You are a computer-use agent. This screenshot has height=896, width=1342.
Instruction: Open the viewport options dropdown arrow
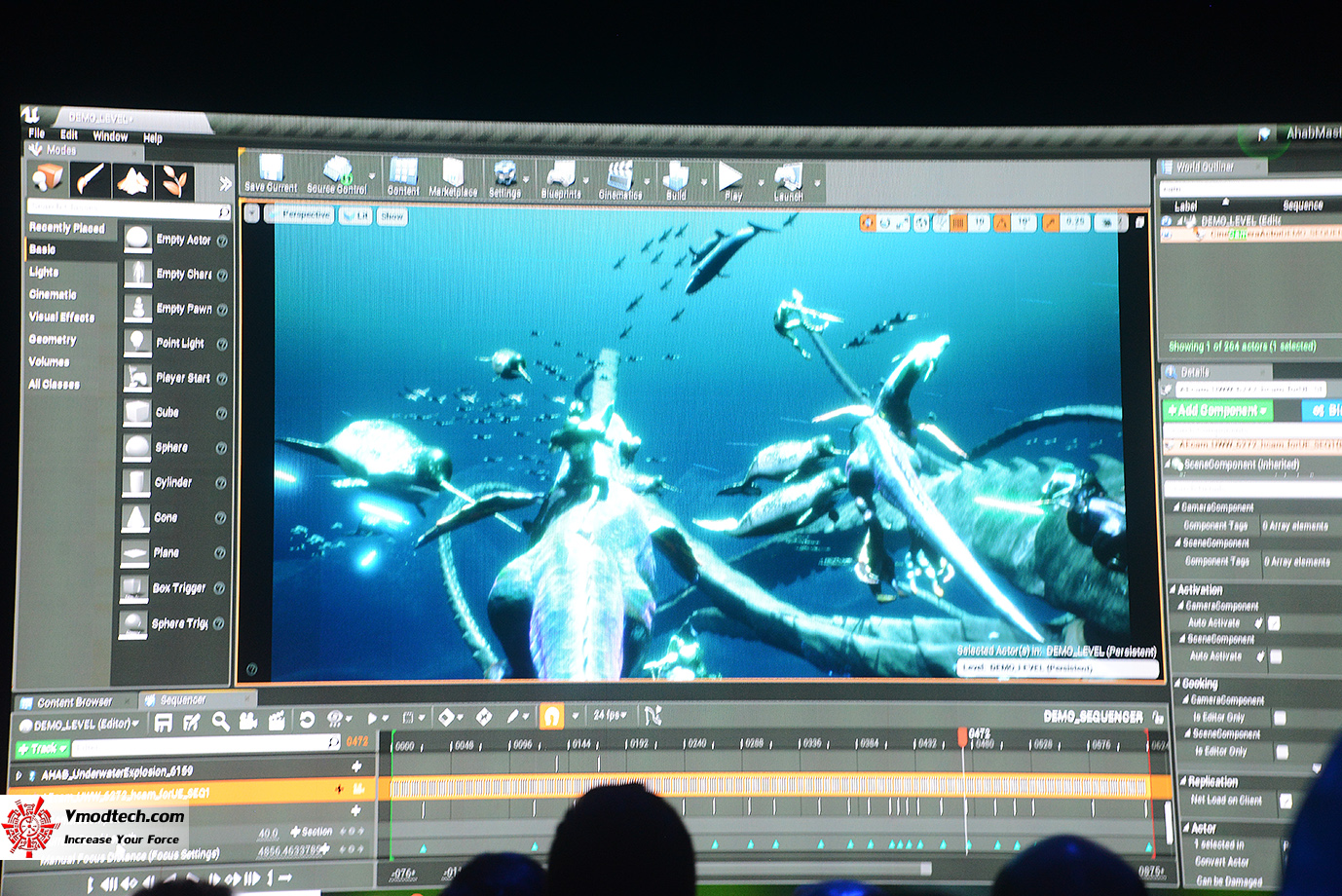pos(251,213)
